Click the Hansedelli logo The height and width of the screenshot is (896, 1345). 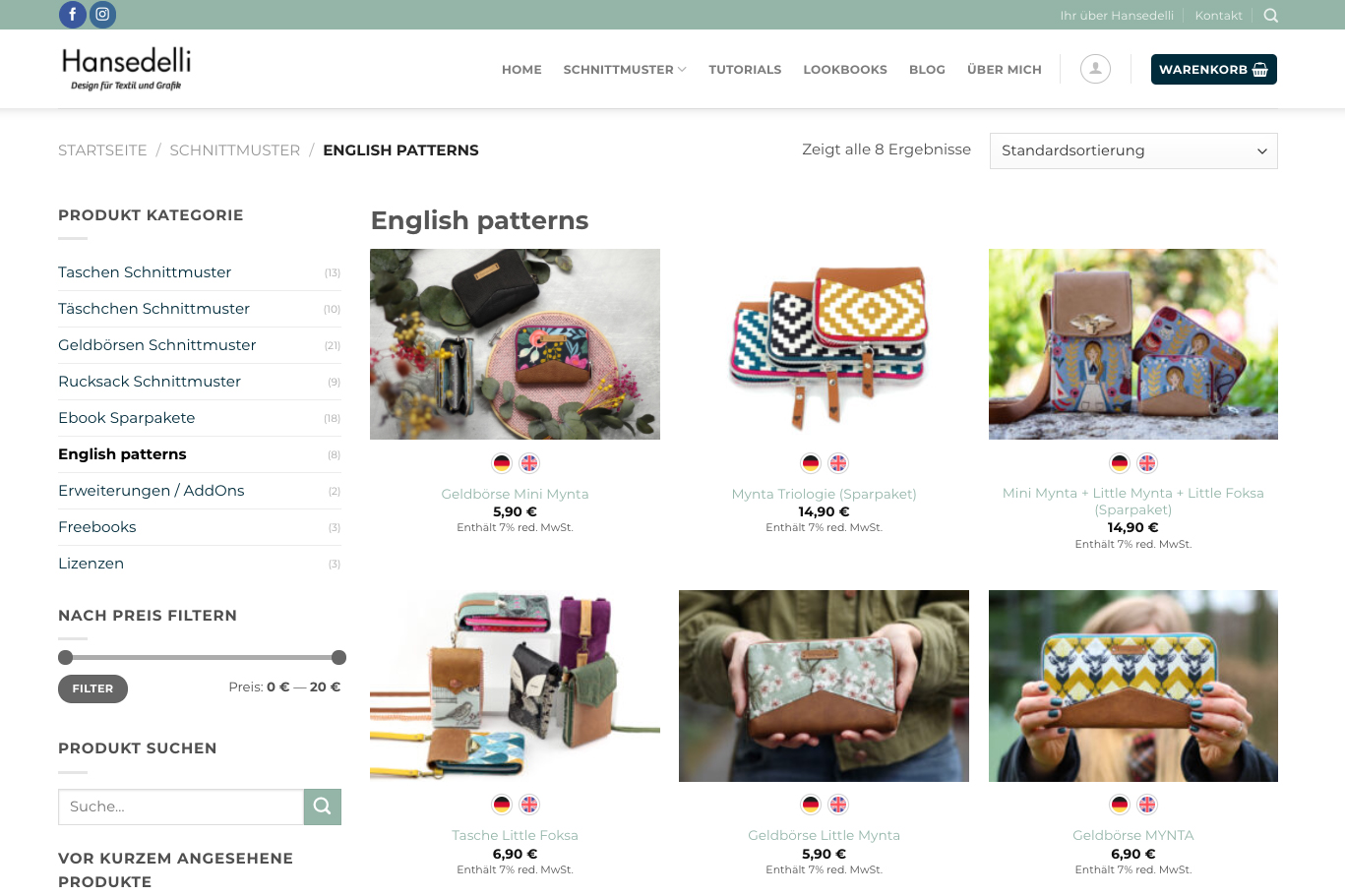pos(126,69)
